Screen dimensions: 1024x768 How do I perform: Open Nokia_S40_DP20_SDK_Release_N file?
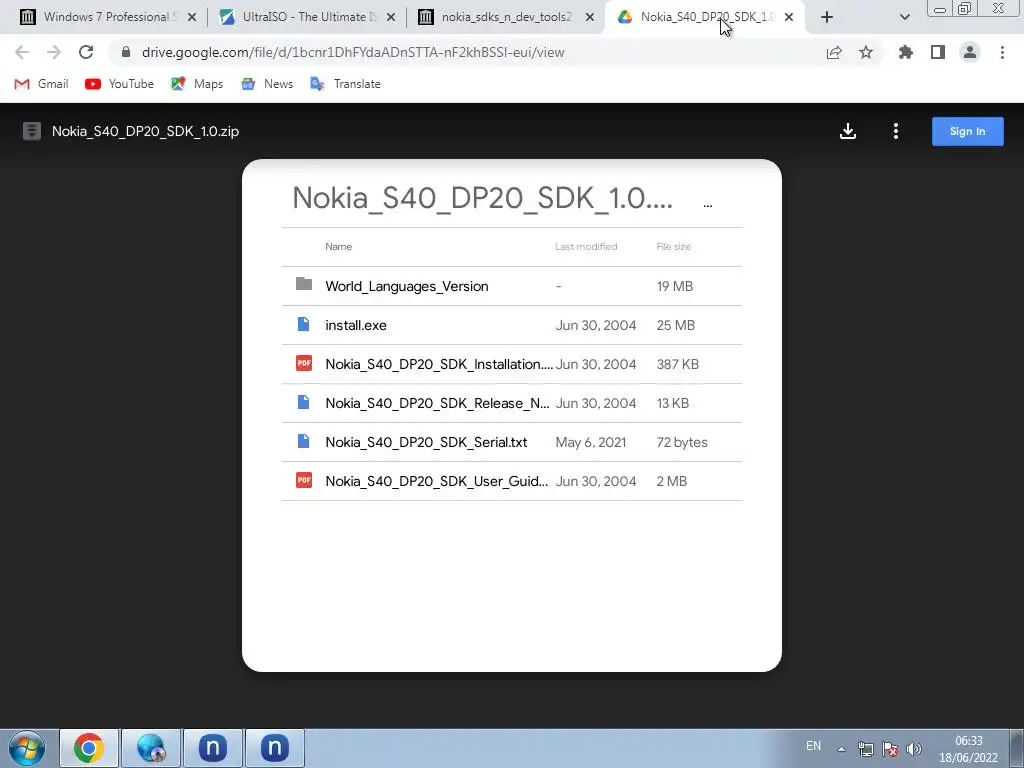tap(511, 403)
